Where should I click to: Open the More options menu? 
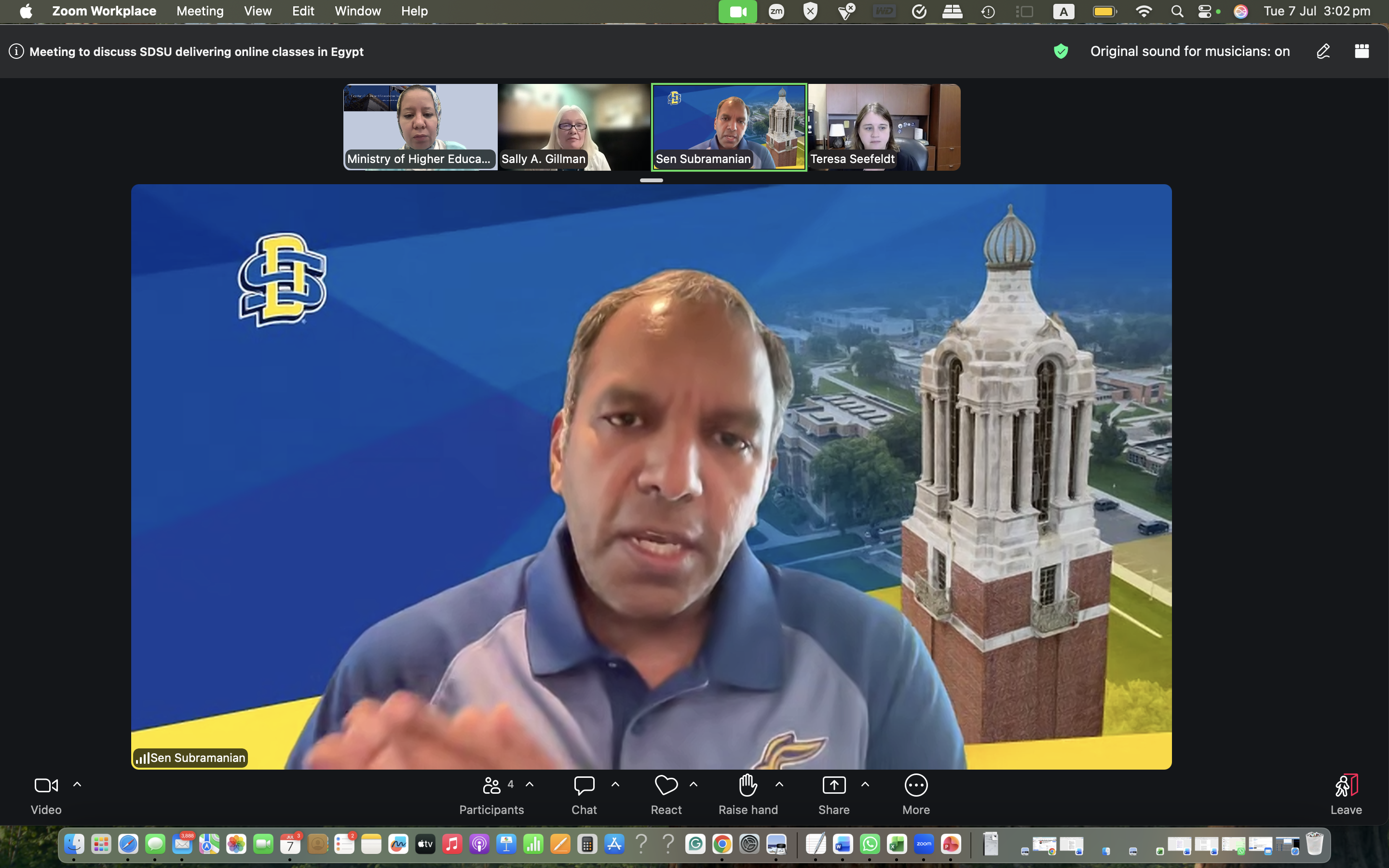(x=915, y=795)
